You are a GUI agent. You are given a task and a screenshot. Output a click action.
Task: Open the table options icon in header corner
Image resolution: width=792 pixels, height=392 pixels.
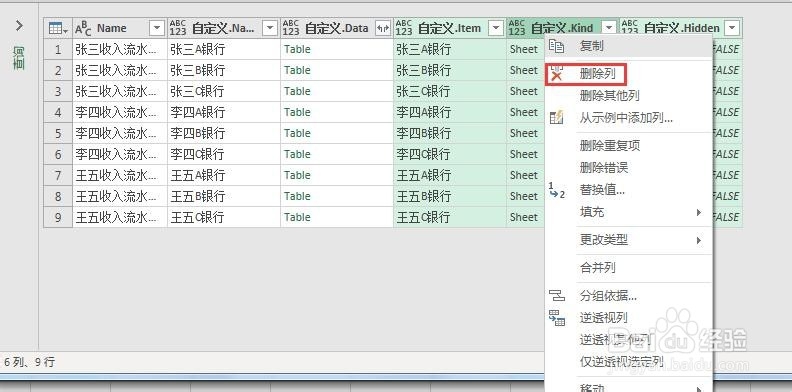[58, 28]
